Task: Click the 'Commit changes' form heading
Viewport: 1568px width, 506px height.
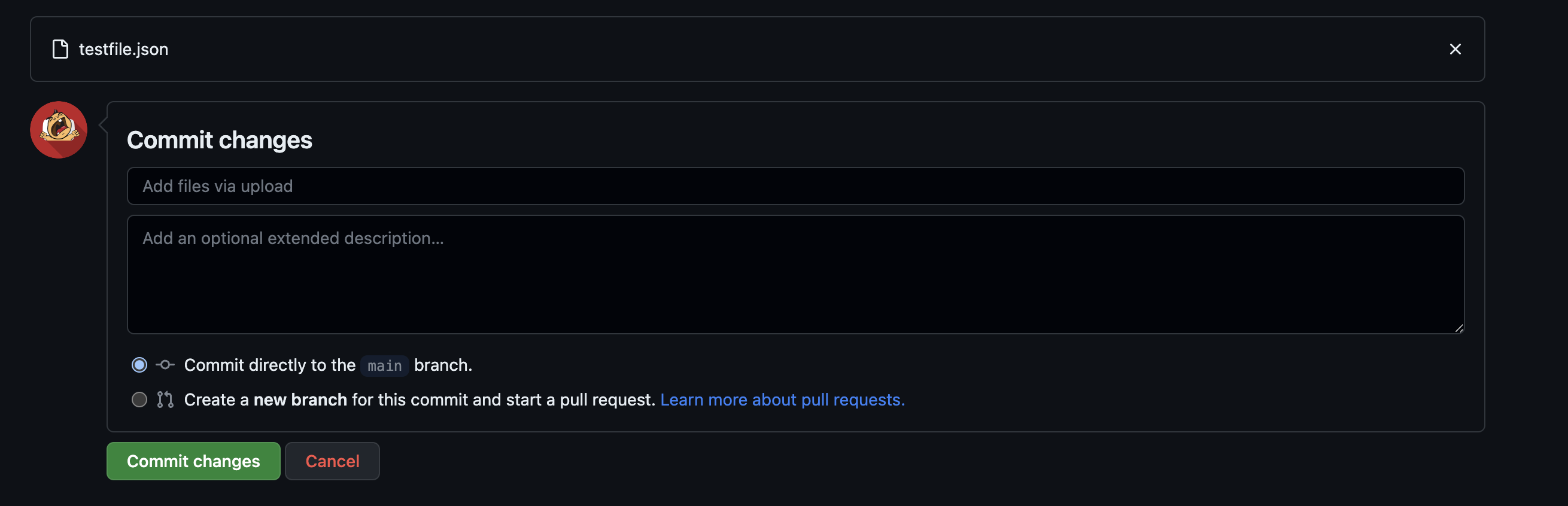Action: pos(219,140)
